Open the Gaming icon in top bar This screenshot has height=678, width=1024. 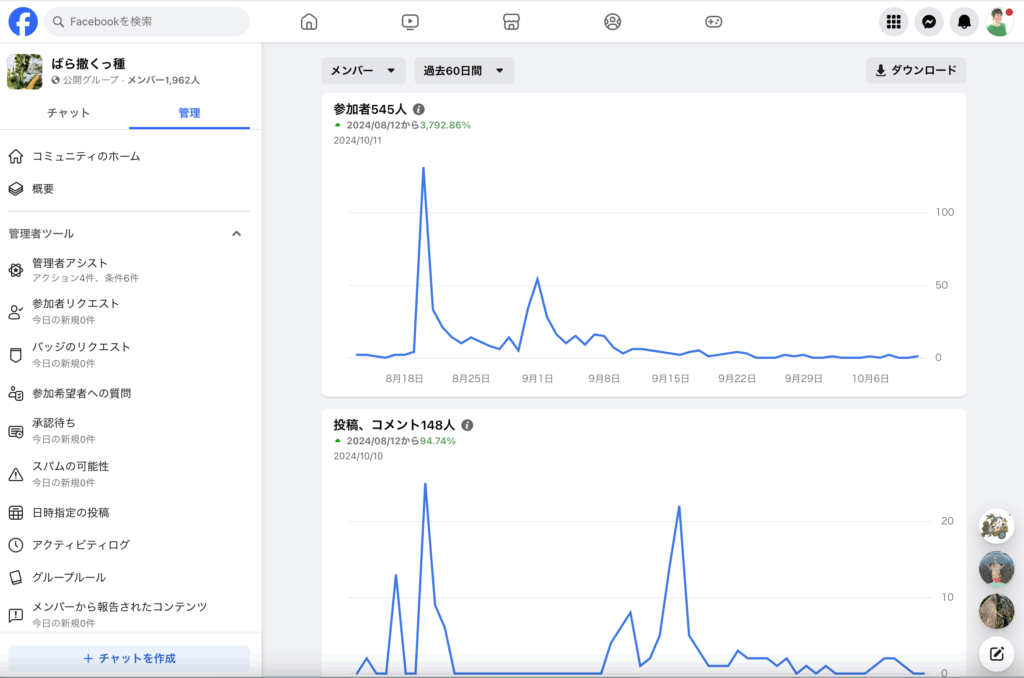pos(713,22)
